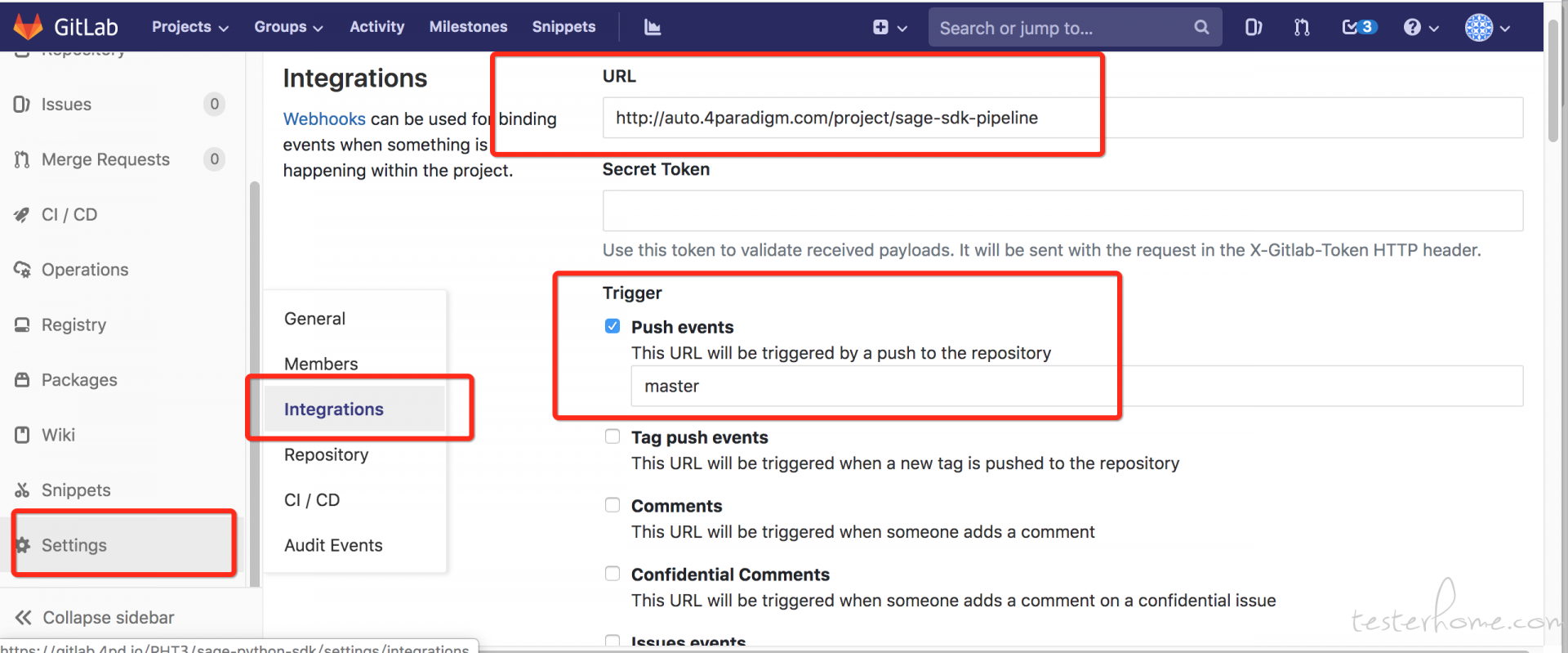
Task: Focus the Secret Token input field
Action: 1062,211
